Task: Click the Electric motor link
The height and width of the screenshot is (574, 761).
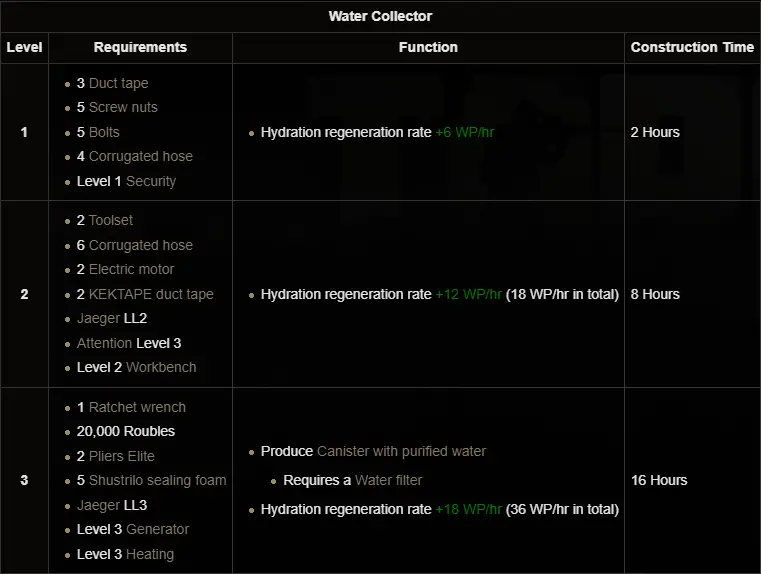Action: [131, 269]
